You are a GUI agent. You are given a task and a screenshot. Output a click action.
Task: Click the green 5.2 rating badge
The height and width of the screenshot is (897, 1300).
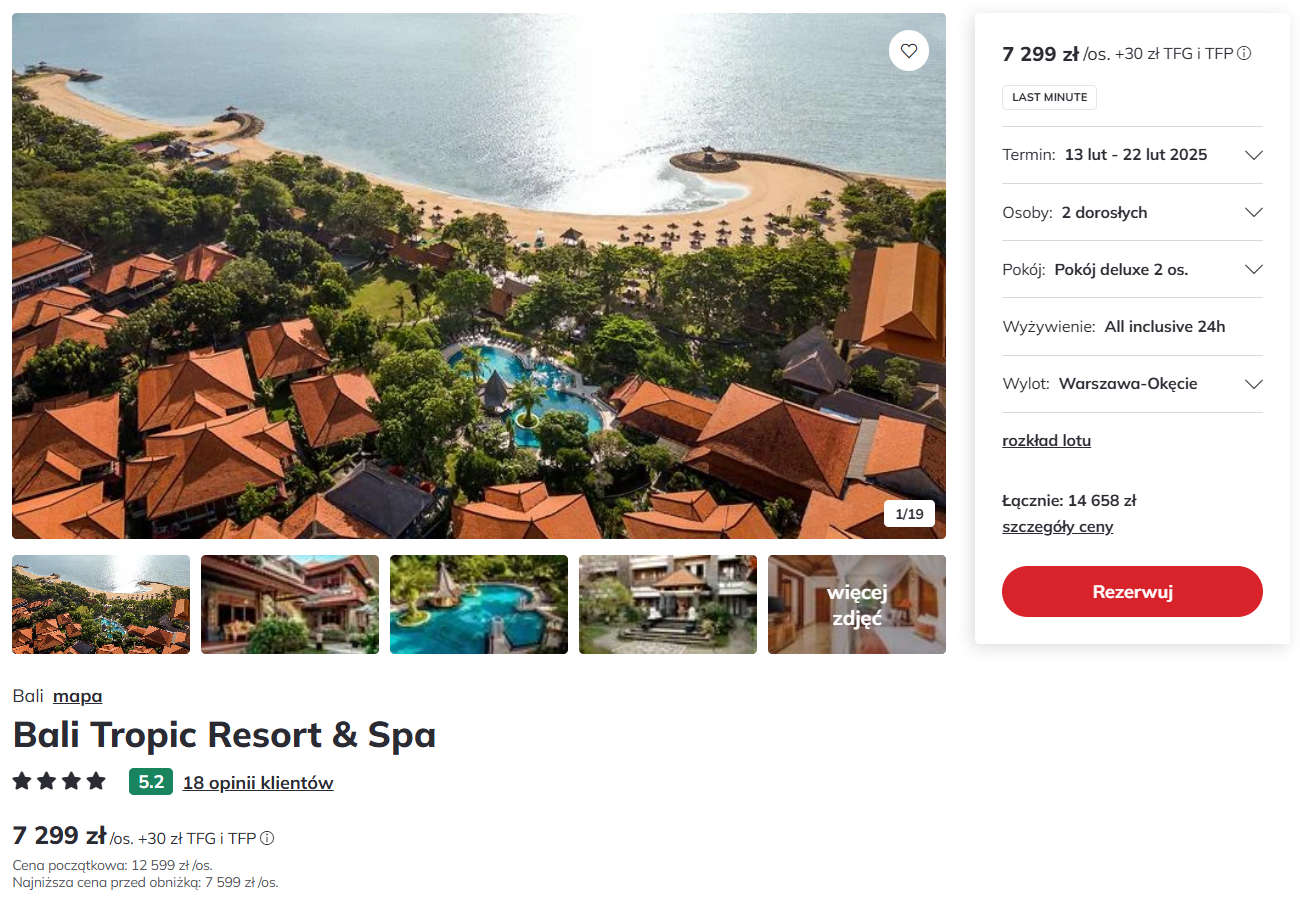(151, 782)
